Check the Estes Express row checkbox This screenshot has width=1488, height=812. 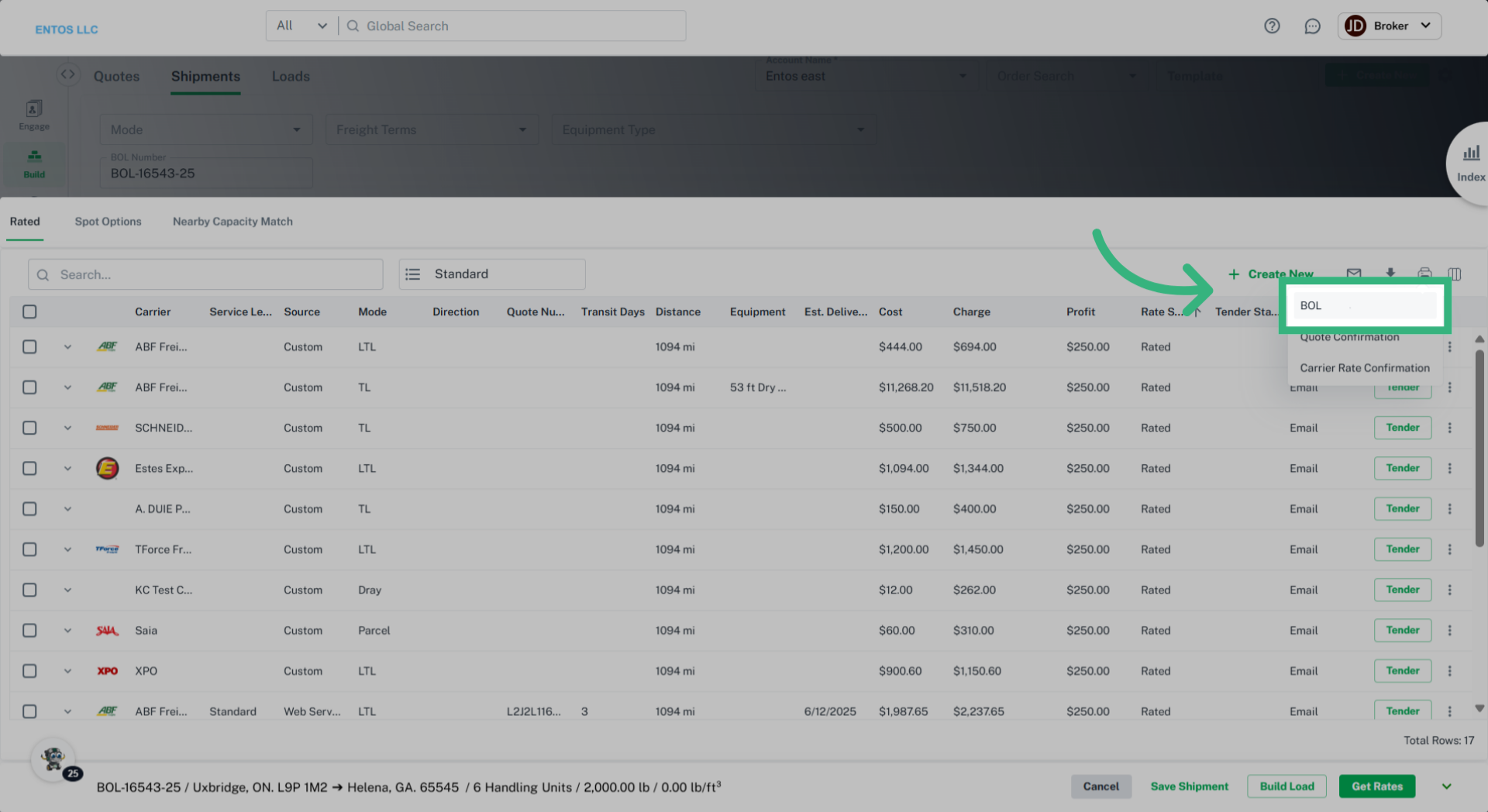tap(29, 468)
